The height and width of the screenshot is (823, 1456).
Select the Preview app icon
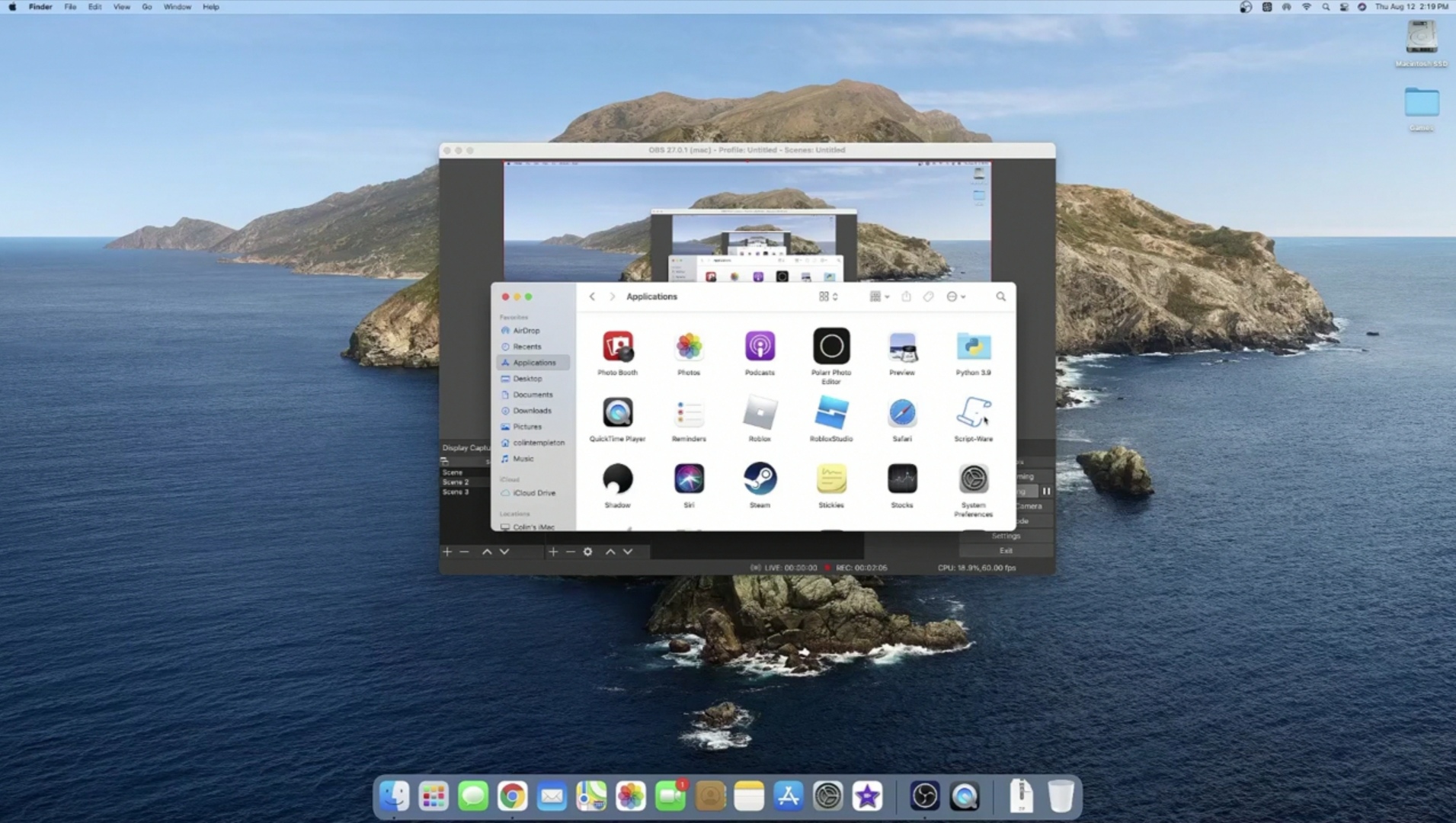tap(902, 347)
